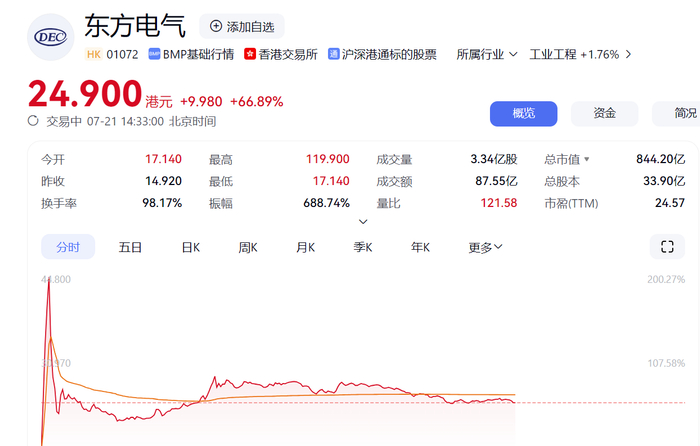The width and height of the screenshot is (700, 446).
Task: Click 量比 value 121.58
Action: click(x=499, y=203)
